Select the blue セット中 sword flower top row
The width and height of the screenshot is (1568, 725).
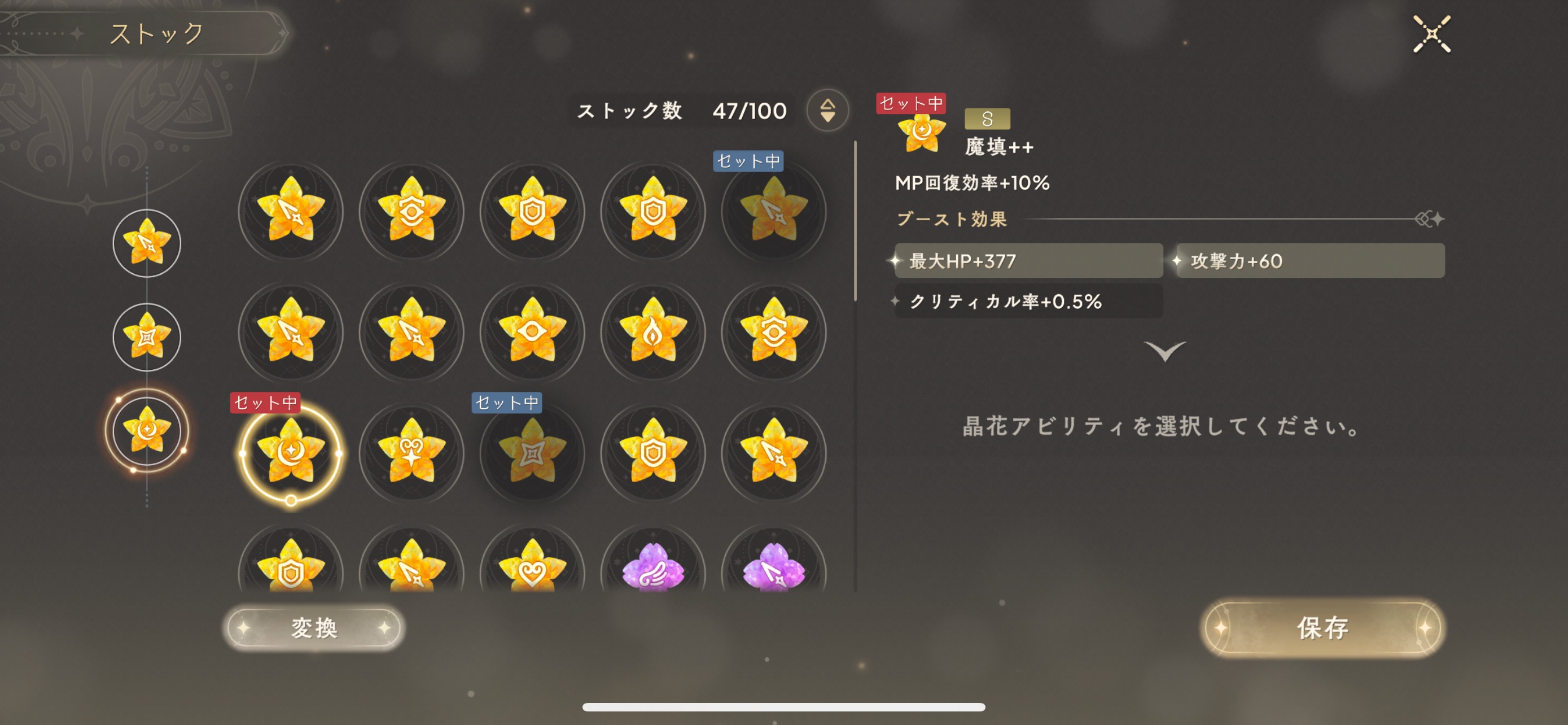pos(774,211)
